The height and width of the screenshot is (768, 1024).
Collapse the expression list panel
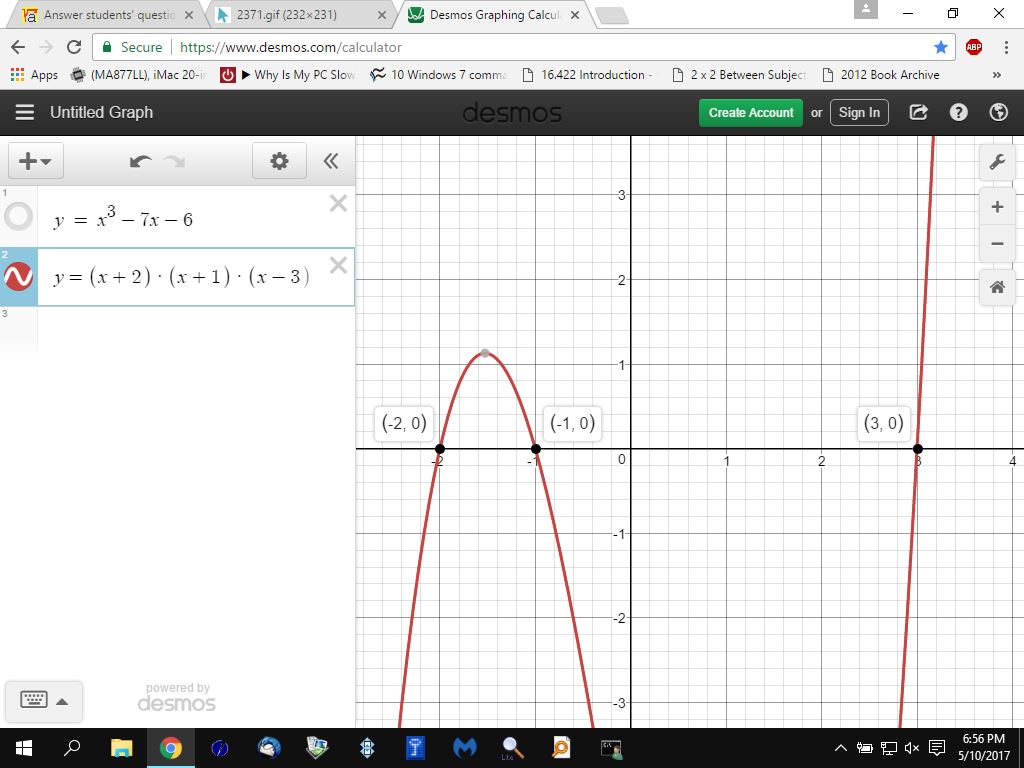coord(331,161)
